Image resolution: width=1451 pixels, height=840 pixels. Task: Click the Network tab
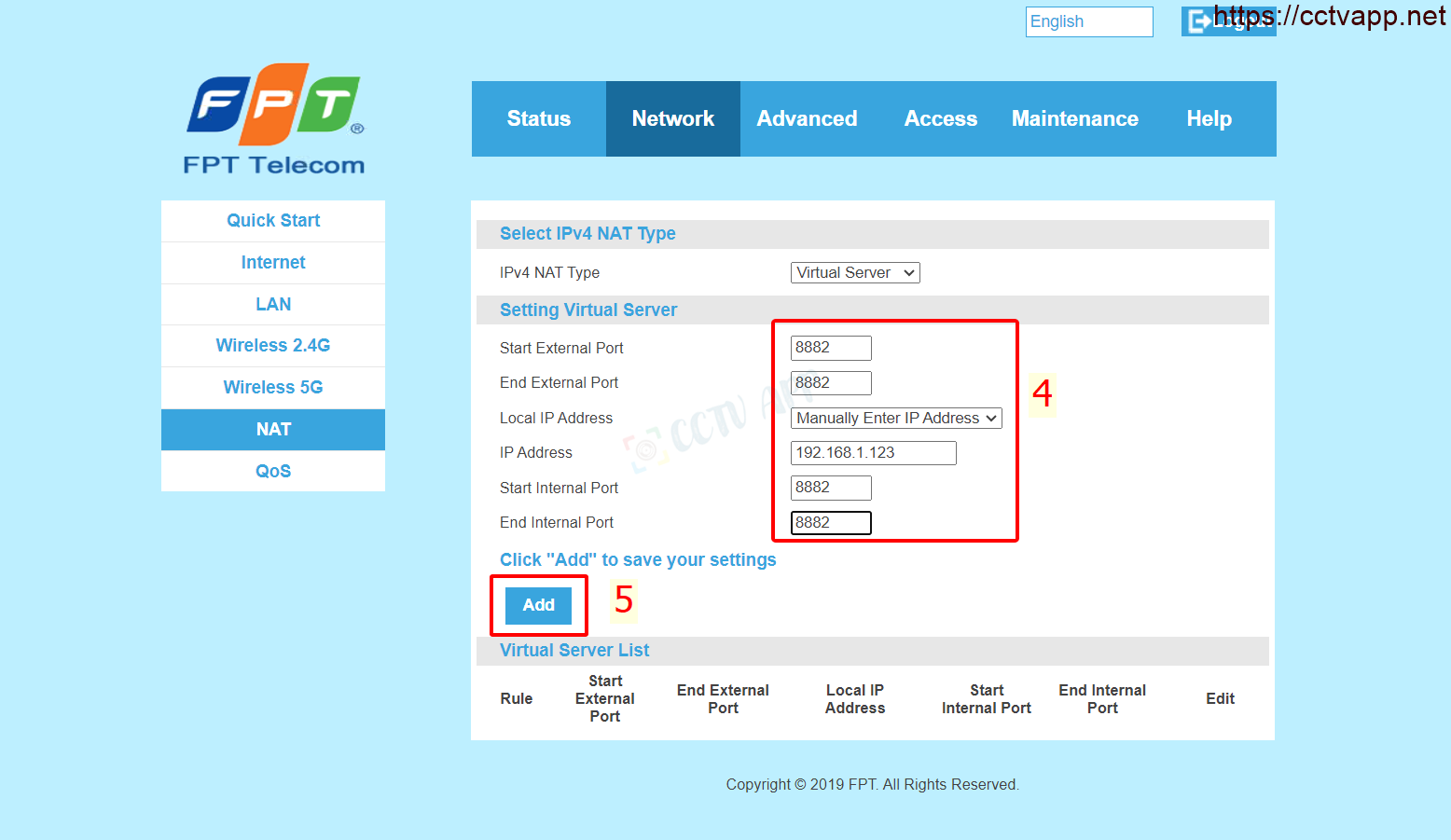tap(672, 118)
